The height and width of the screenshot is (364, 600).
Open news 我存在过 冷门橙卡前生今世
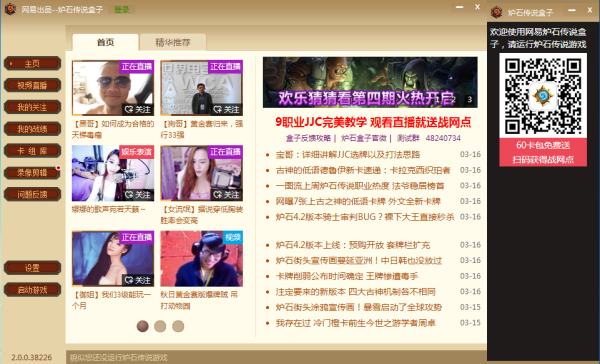click(x=355, y=323)
